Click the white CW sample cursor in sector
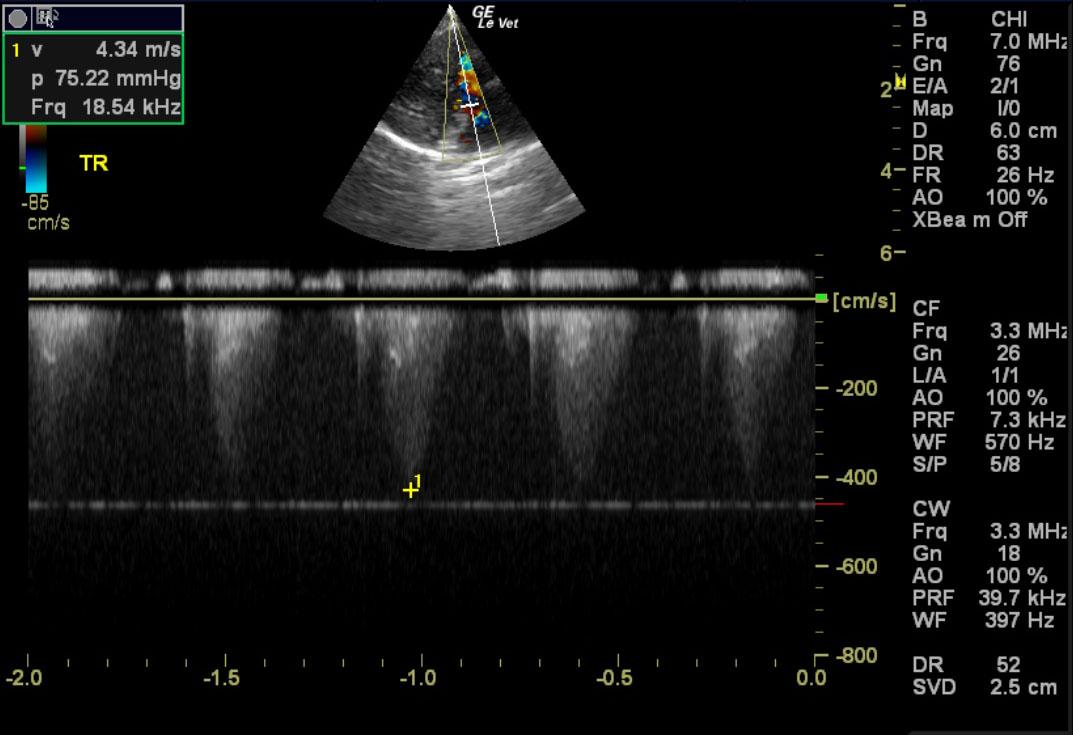The width and height of the screenshot is (1073, 735). 469,104
